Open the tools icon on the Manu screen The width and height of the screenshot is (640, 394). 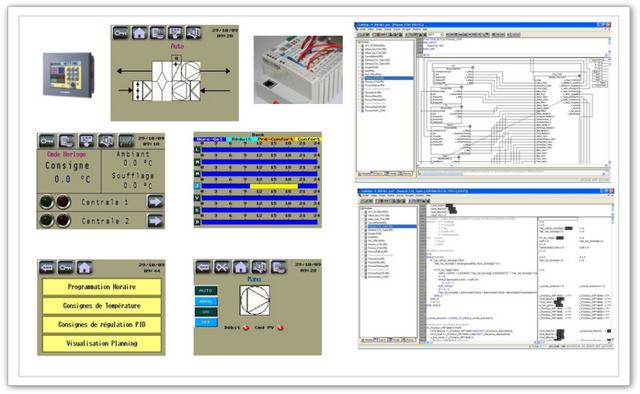point(222,267)
